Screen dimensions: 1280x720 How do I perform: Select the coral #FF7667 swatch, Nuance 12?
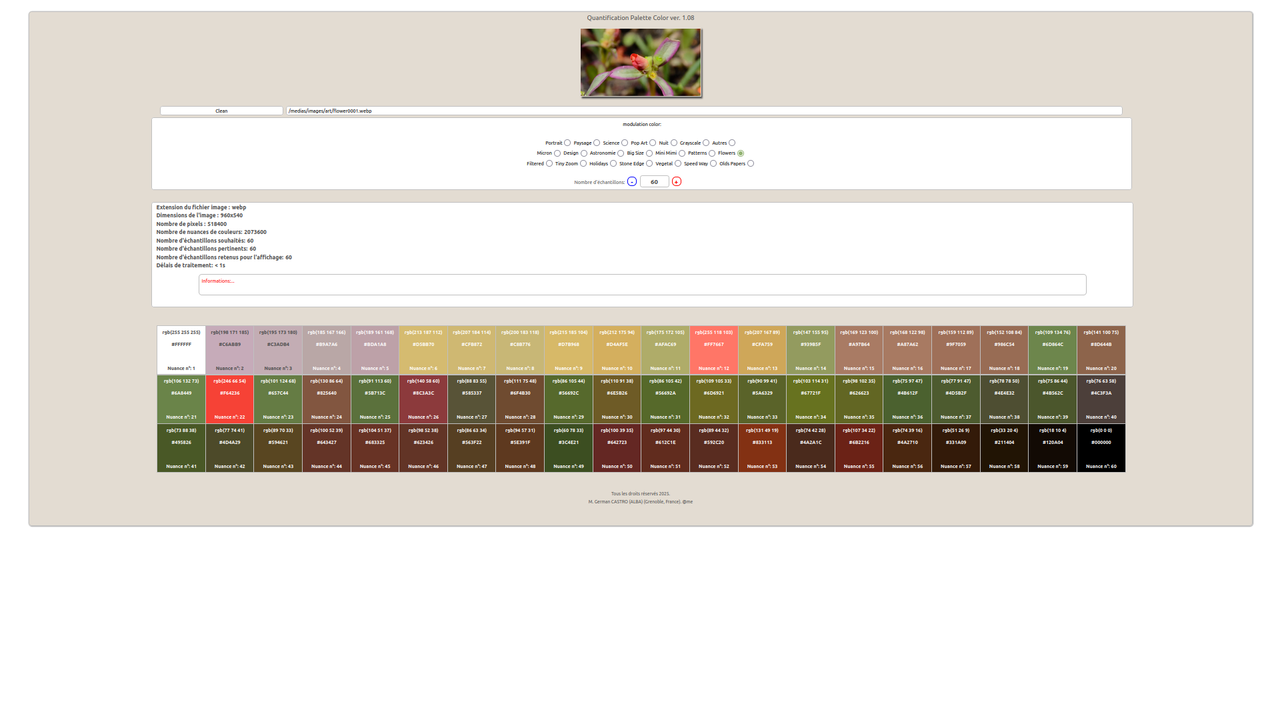click(714, 350)
